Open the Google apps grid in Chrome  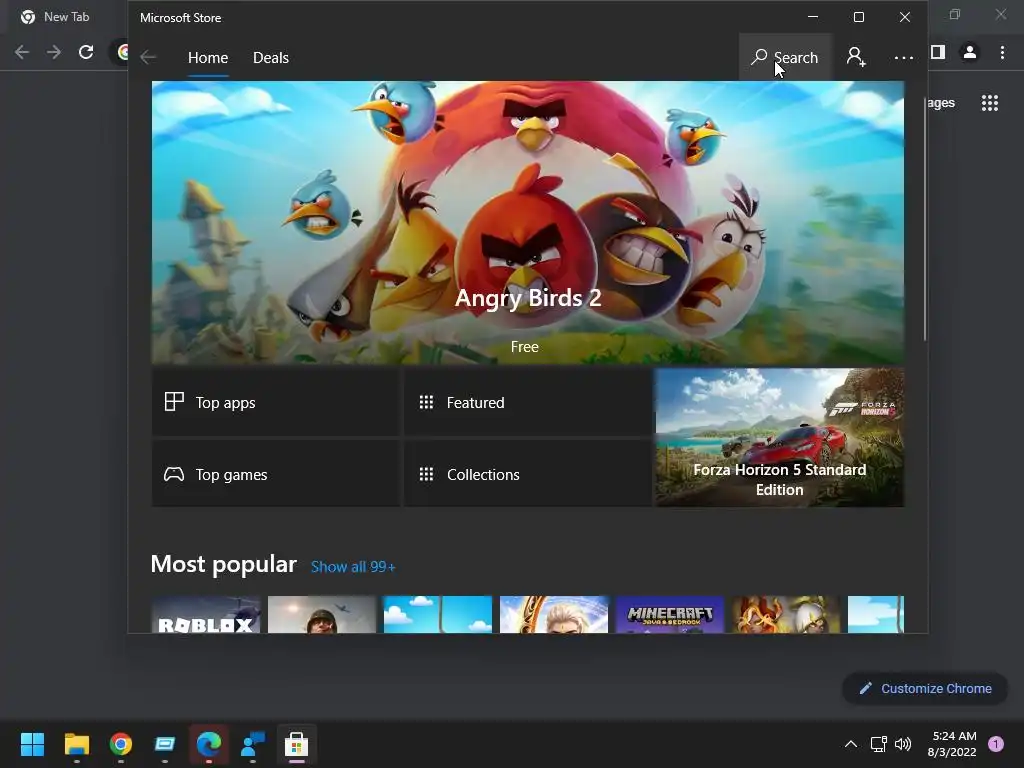point(989,103)
